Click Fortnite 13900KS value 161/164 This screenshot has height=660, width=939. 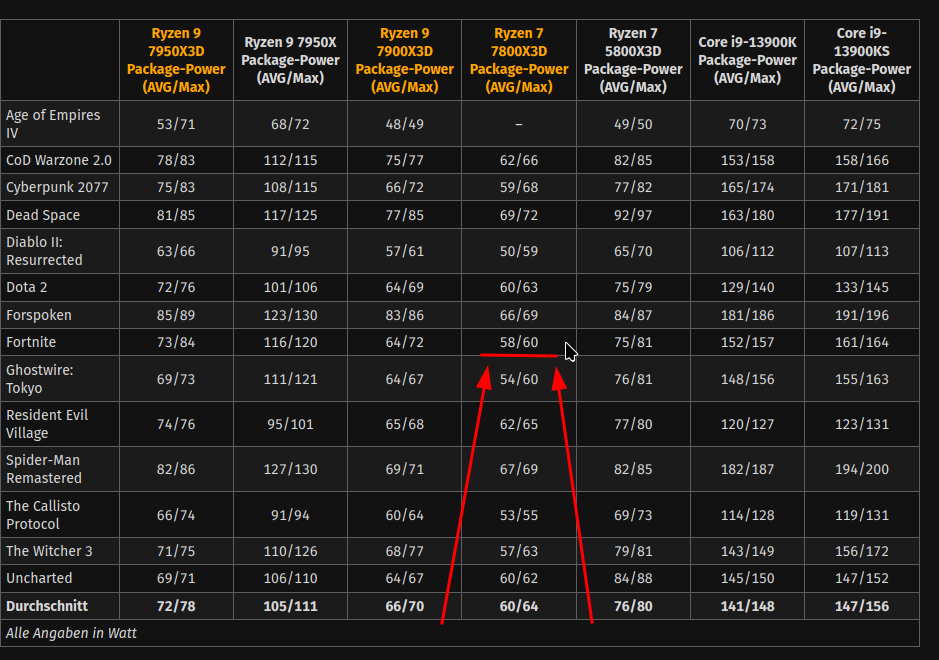pos(862,343)
